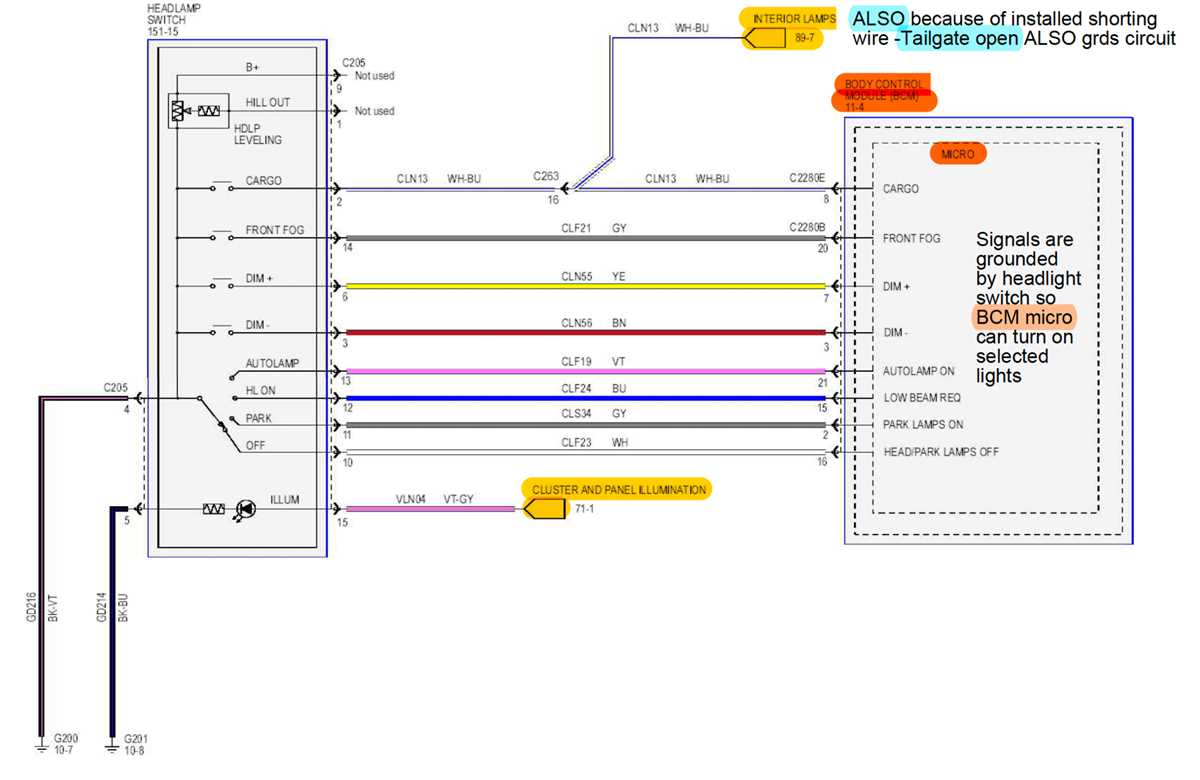Click the B+ label in headlamp switch
Viewport: 1200px width, 780px height.
coord(253,68)
